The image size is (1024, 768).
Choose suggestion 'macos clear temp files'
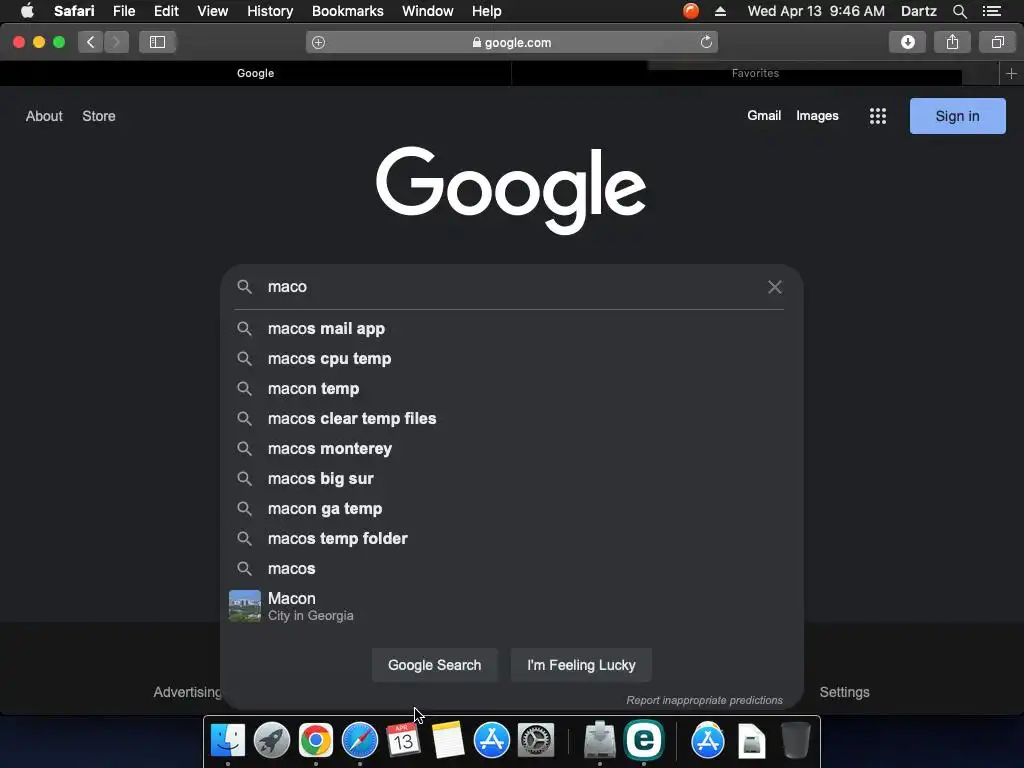pos(512,419)
